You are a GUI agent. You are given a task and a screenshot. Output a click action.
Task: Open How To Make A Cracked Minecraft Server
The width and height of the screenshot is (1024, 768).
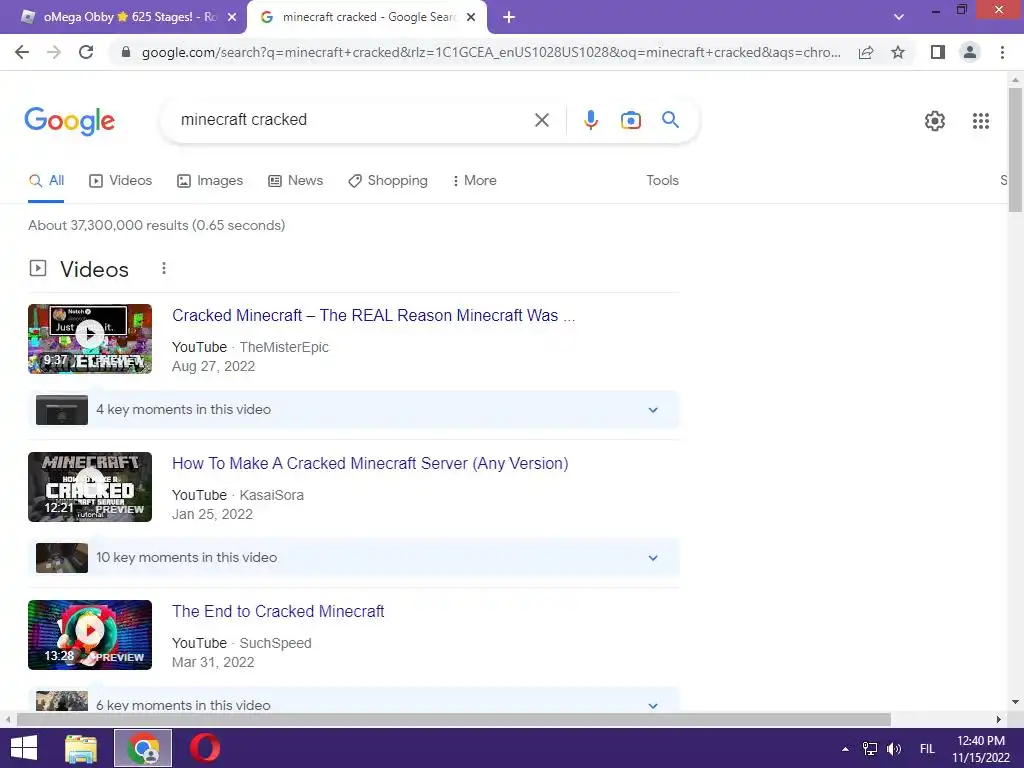(x=370, y=464)
